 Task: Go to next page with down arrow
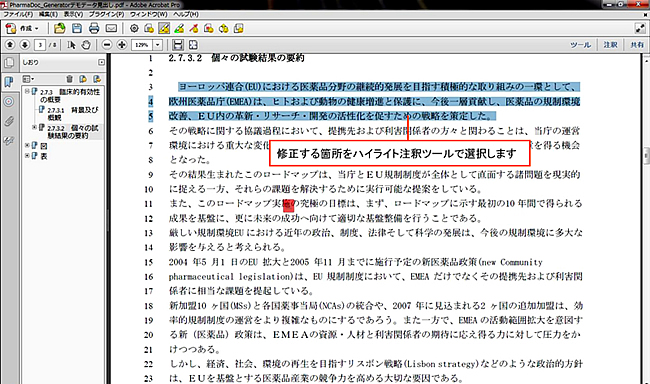pyautogui.click(x=25, y=45)
